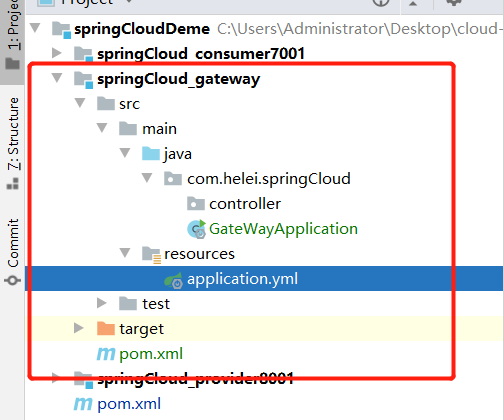Click the springCloudDeme project module icon
Viewport: 504px width, 420px height.
click(x=61, y=29)
